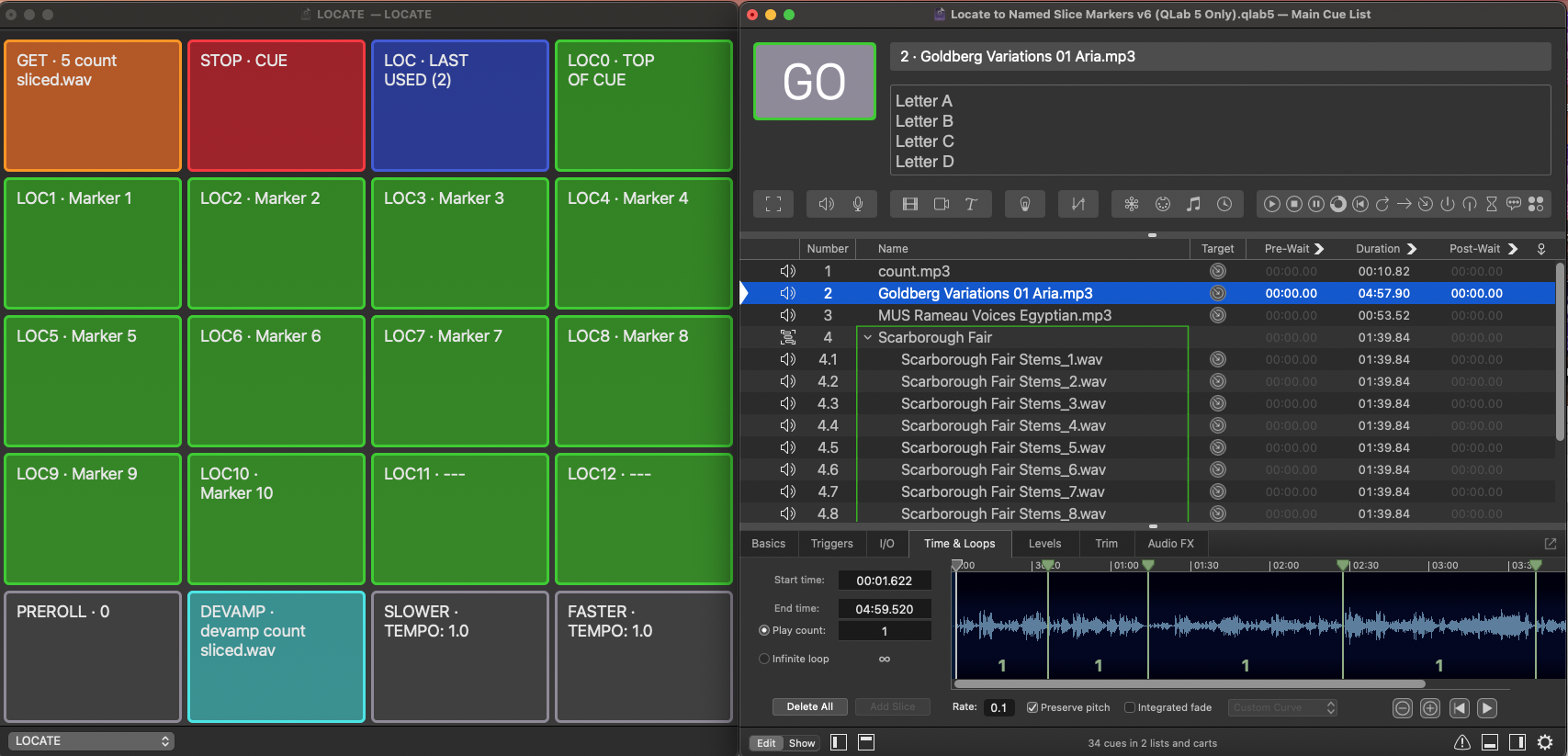Switch to the Audio FX tab
The image size is (1568, 756).
tap(1170, 544)
